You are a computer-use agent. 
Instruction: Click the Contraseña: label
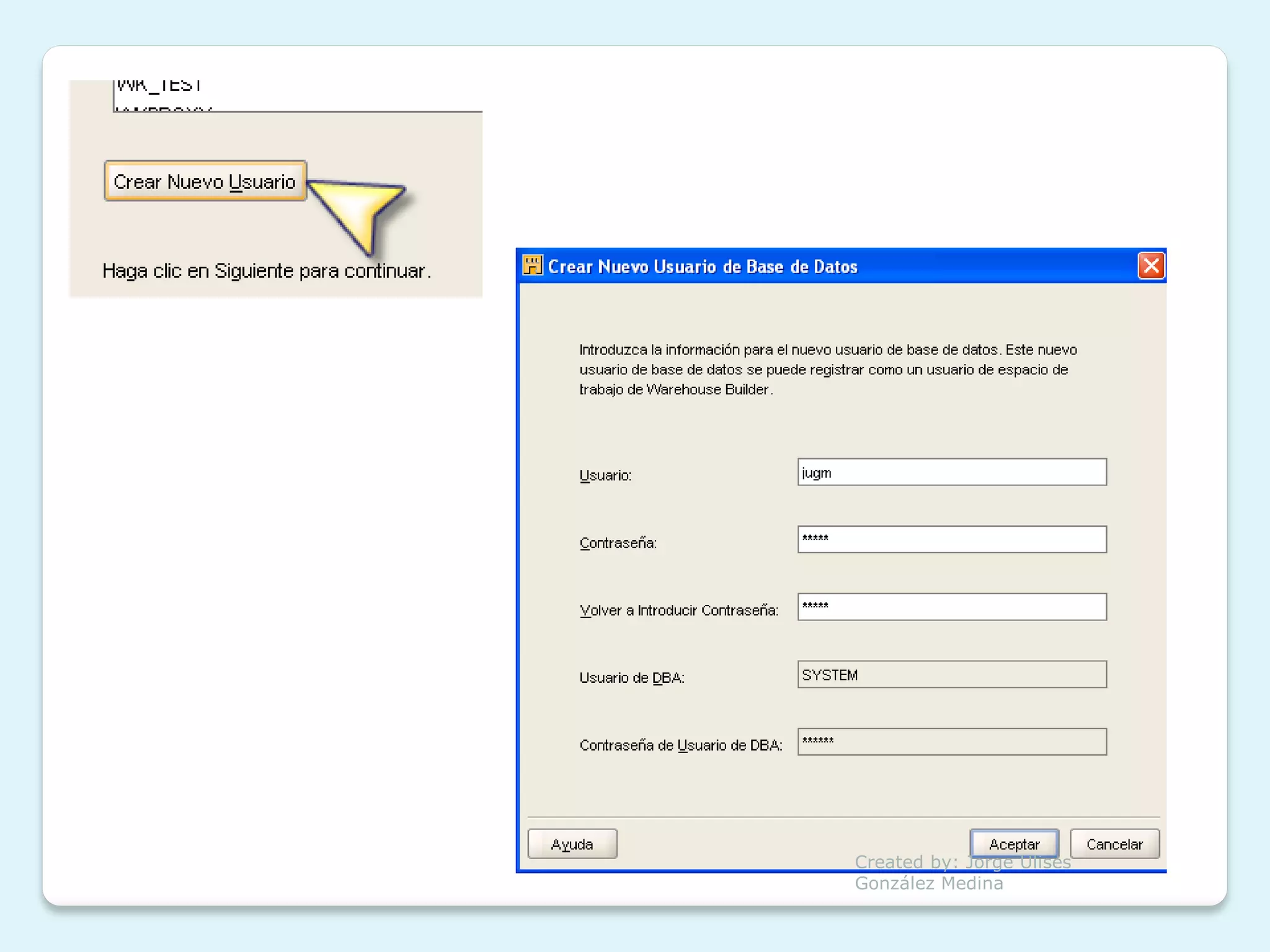pos(618,543)
